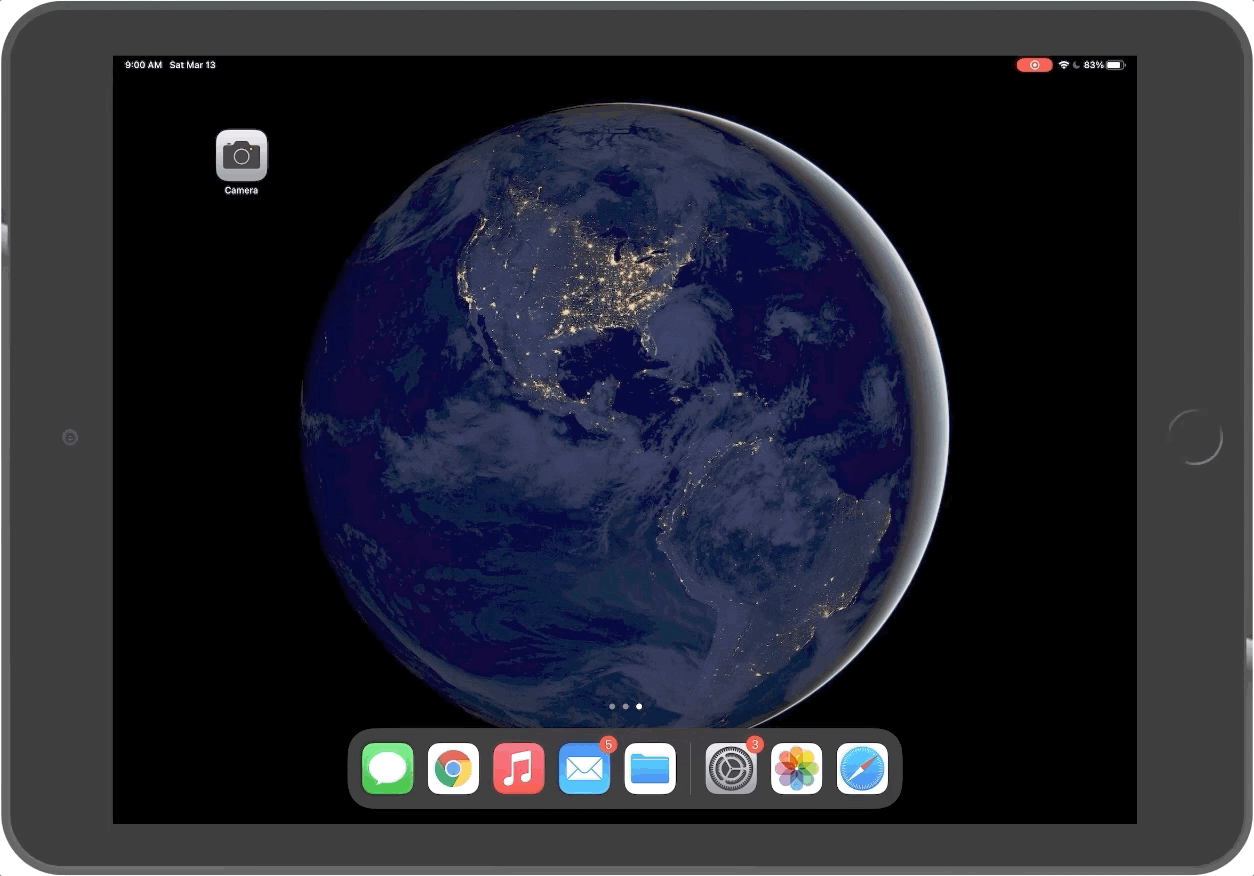Tap the red screen recording indicator

click(x=1034, y=65)
